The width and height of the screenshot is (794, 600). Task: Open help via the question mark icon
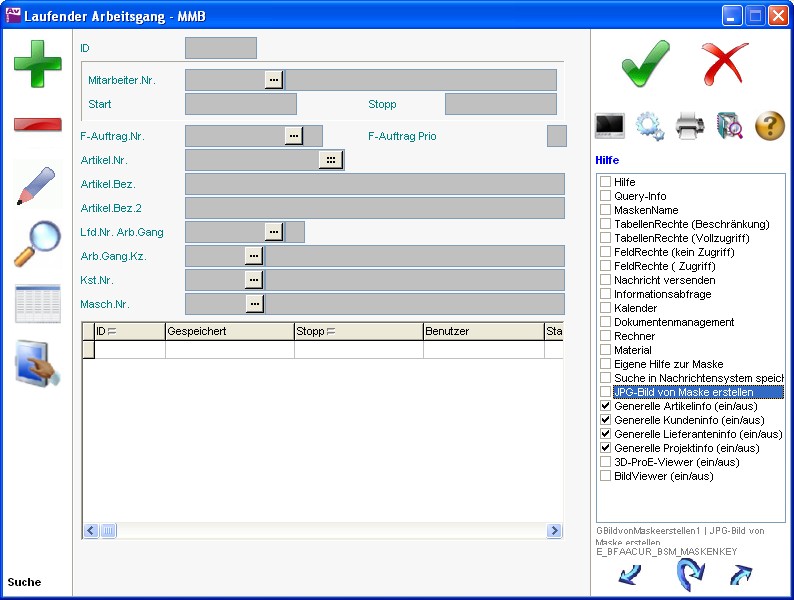pos(769,126)
